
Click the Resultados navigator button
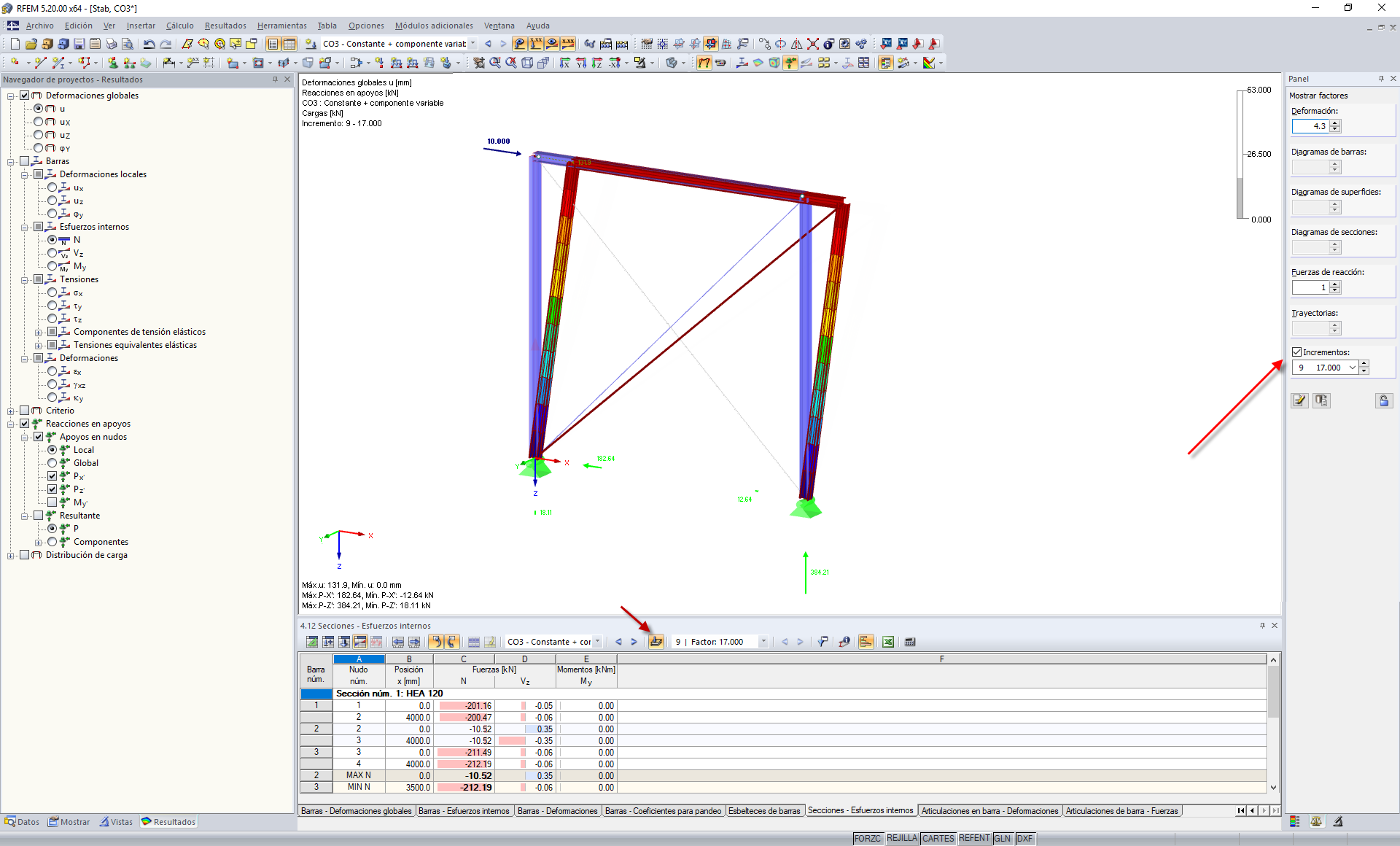[168, 822]
